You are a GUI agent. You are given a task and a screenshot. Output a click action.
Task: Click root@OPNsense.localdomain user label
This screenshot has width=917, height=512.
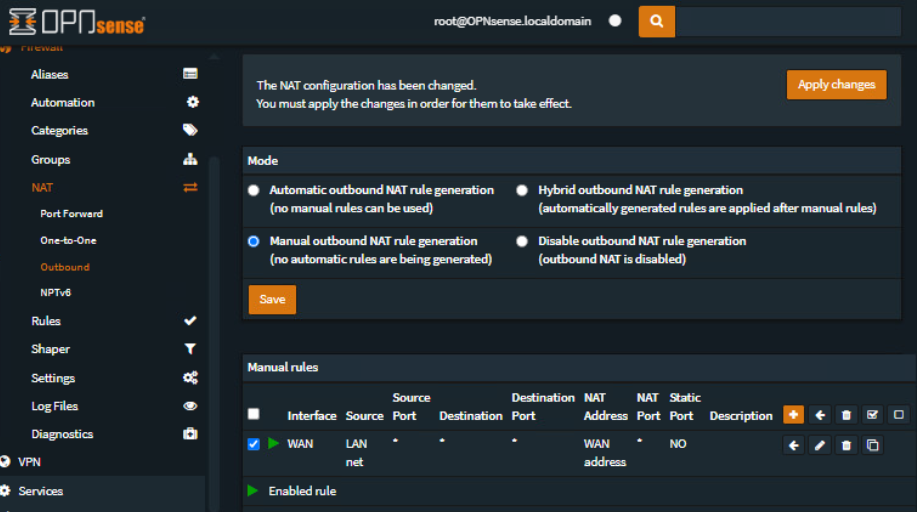pyautogui.click(x=512, y=21)
